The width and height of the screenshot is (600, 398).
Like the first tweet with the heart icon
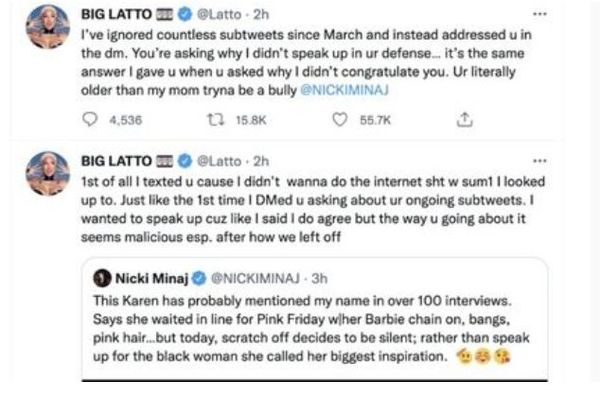pyautogui.click(x=339, y=119)
